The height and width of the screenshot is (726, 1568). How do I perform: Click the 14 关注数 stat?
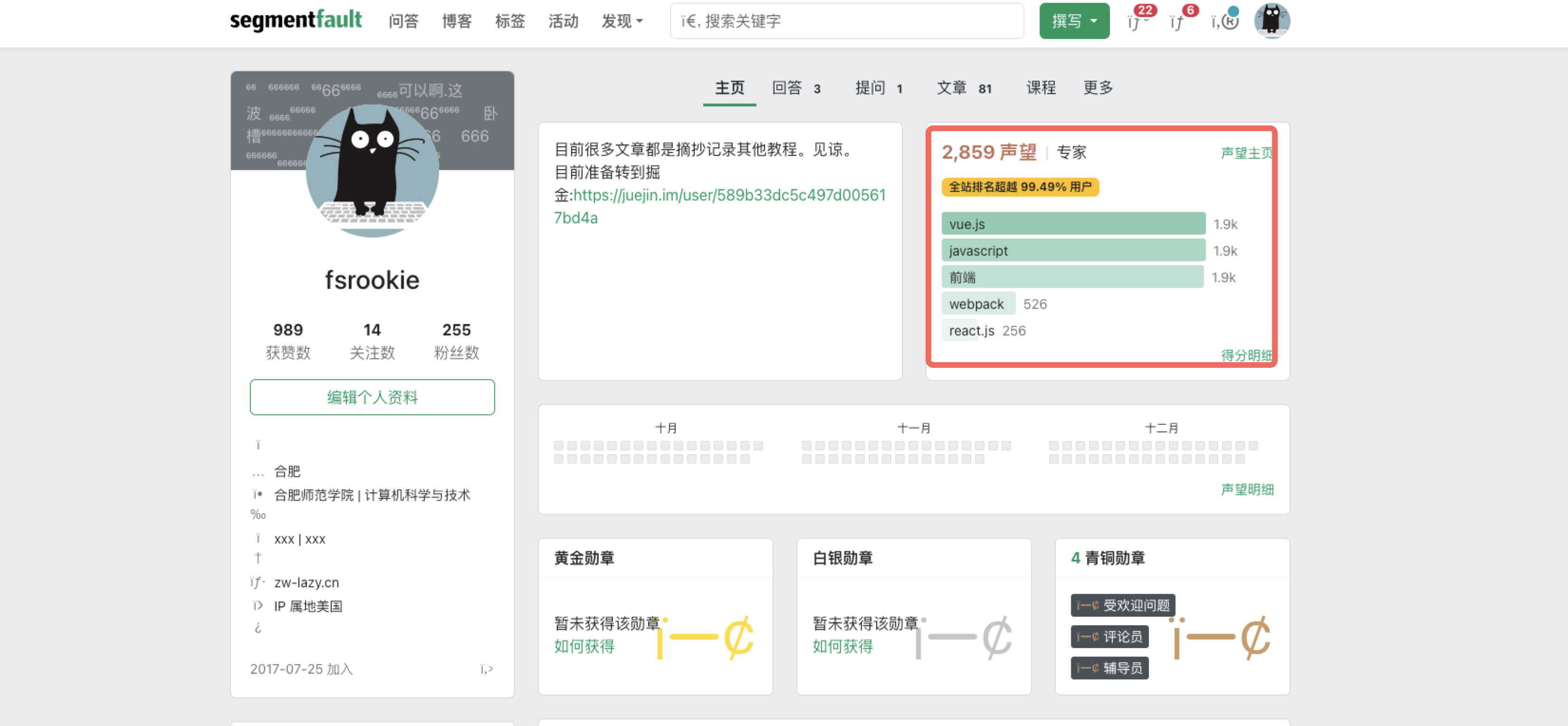(x=372, y=341)
